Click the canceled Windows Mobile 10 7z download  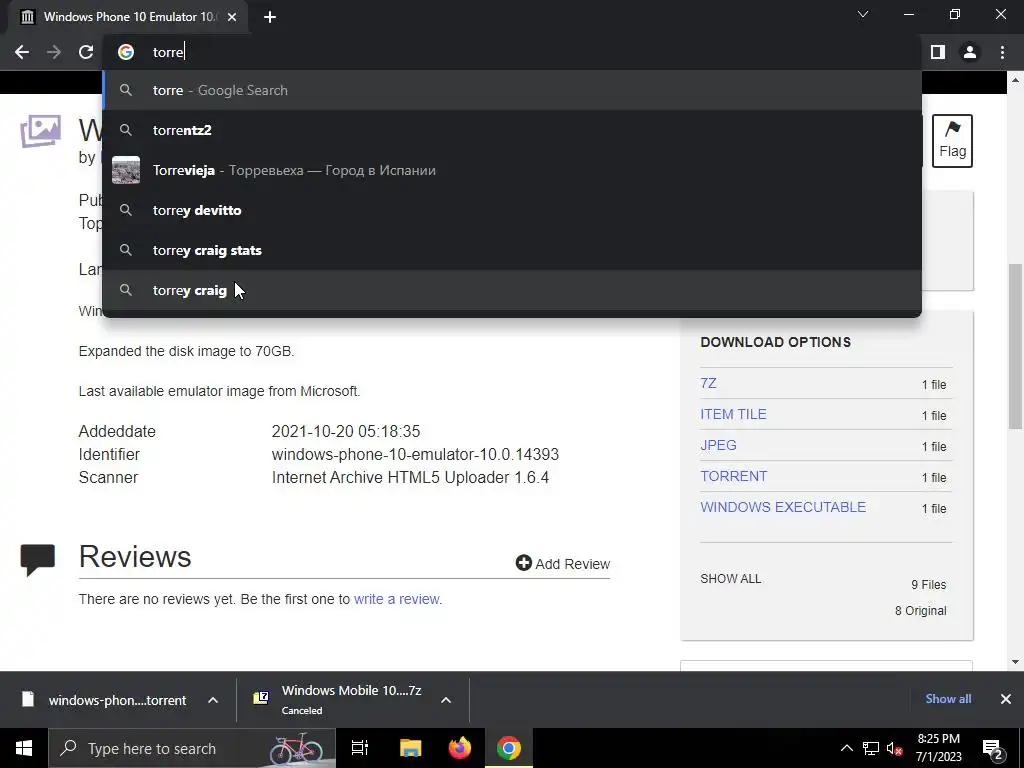pos(338,699)
